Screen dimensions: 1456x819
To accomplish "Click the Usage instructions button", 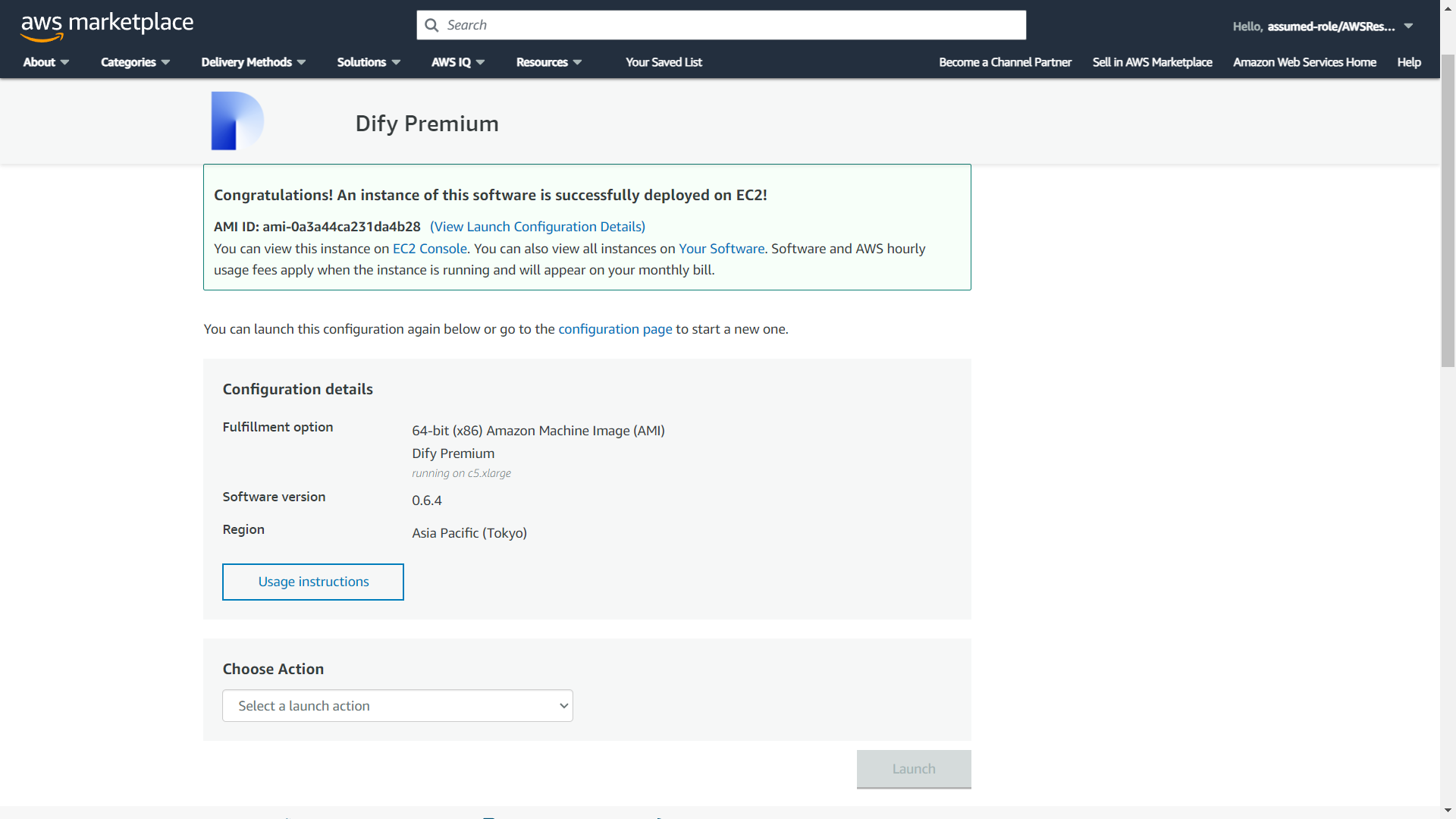I will [x=313, y=582].
